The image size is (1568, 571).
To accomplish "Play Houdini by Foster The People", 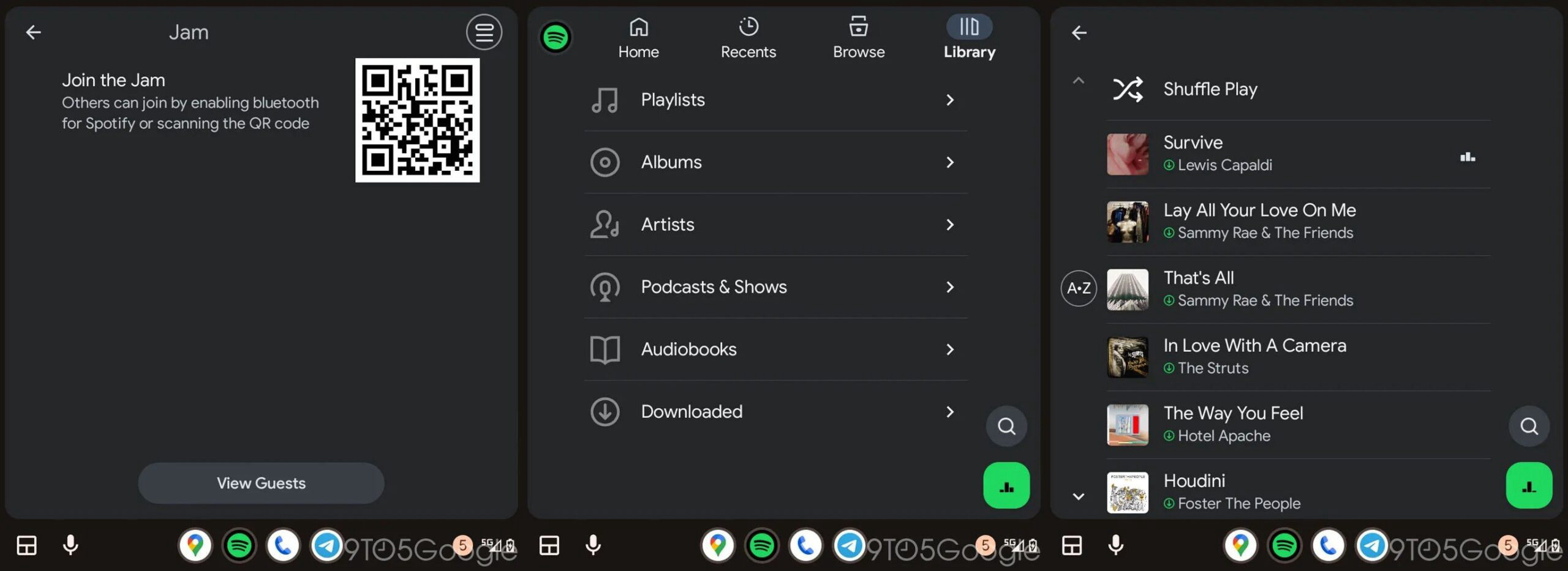I will (1298, 492).
